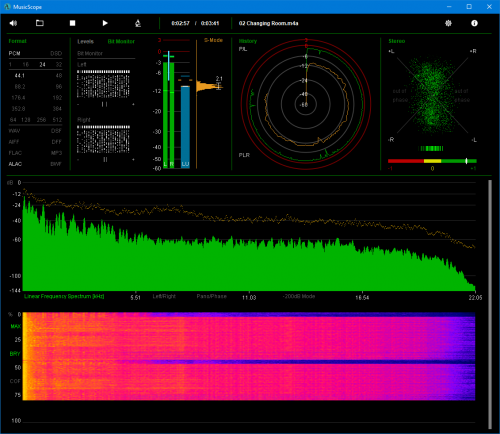Toggle the BRY spectrogram color option

click(x=15, y=354)
